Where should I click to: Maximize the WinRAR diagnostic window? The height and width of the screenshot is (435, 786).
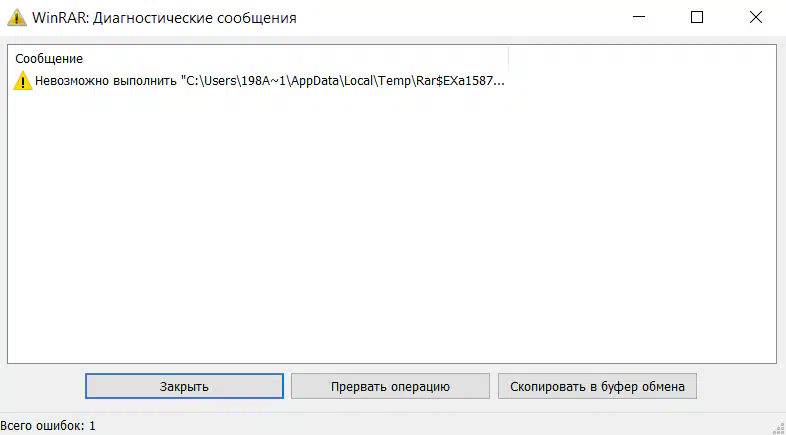[697, 18]
